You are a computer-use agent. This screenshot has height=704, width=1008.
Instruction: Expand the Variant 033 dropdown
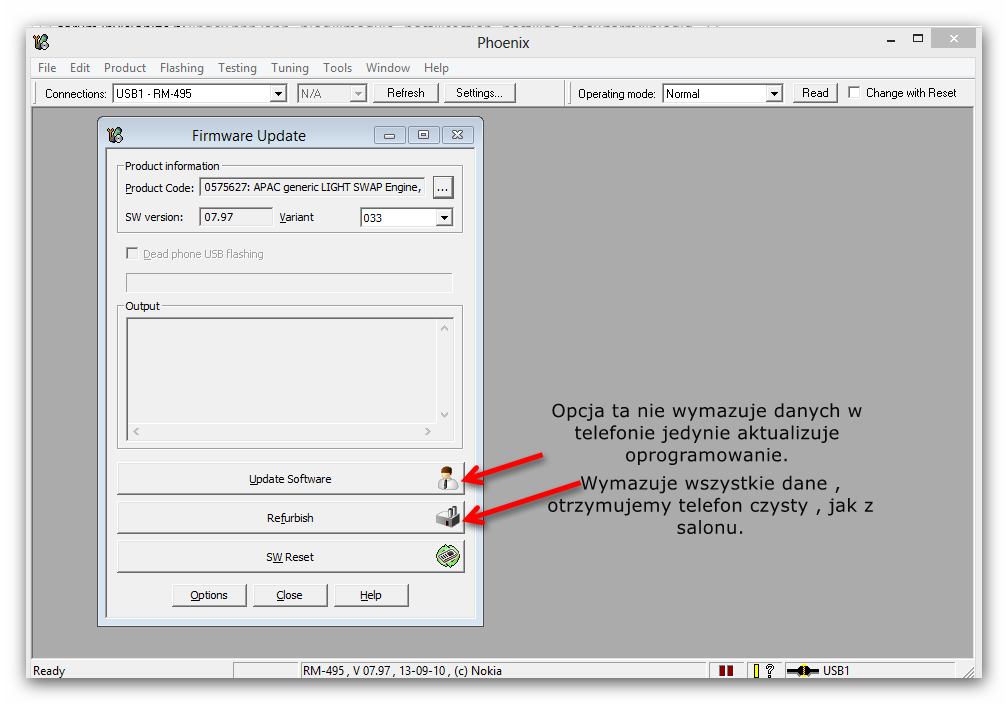click(444, 218)
